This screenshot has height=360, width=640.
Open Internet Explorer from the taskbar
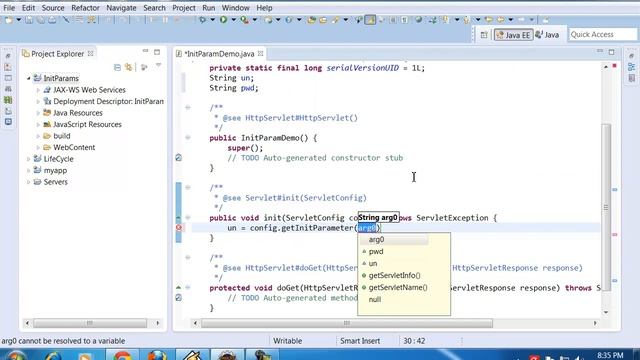tap(53, 355)
